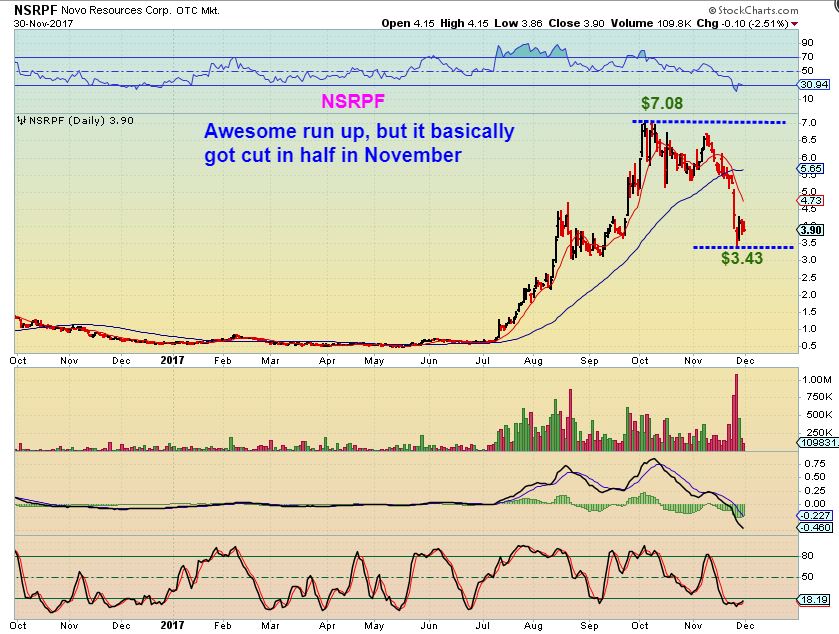Click Apr on the stochastic panel date axis
Screen dimensions: 839x634
tap(327, 625)
